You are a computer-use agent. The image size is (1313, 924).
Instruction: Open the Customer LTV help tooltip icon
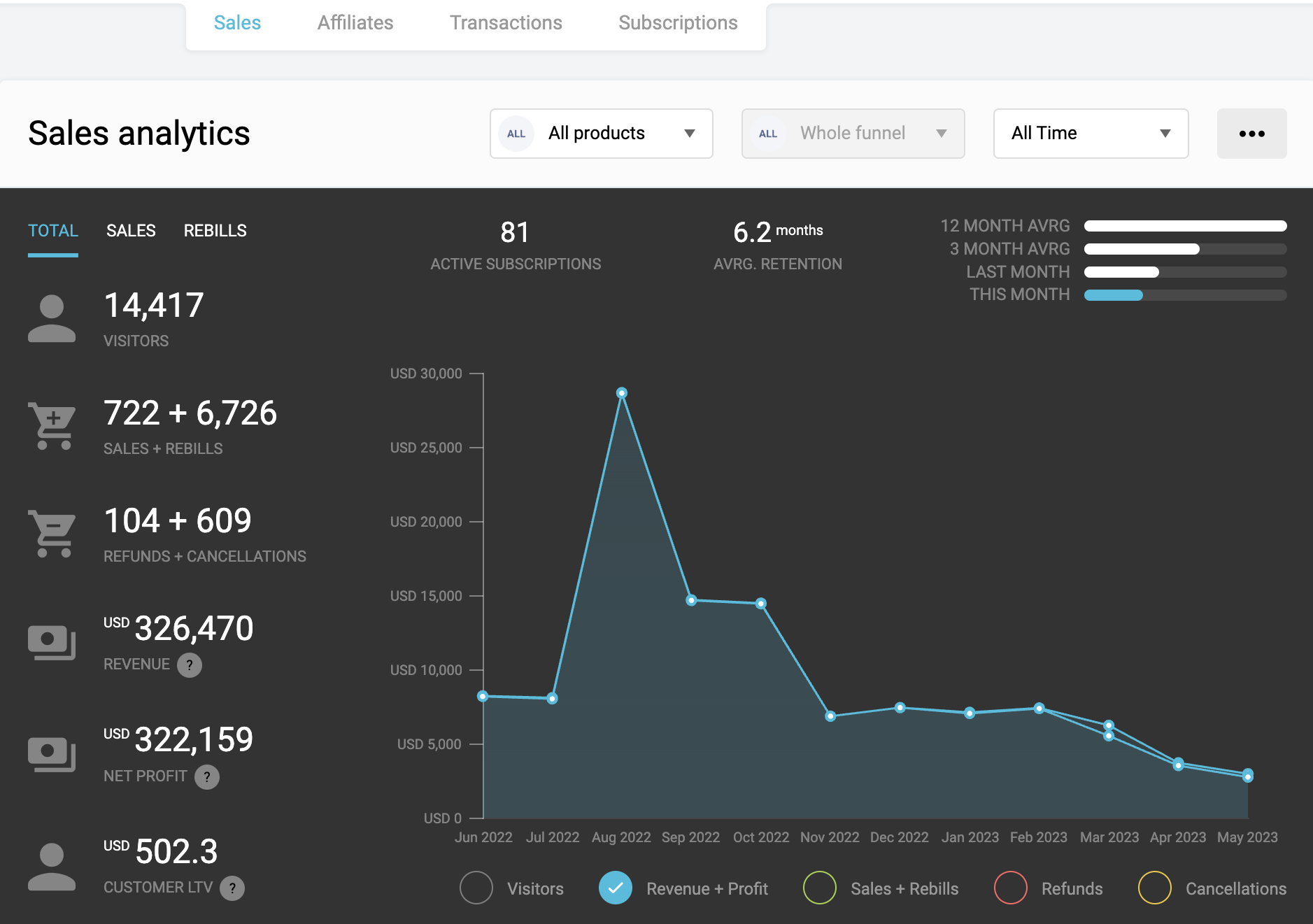232,888
